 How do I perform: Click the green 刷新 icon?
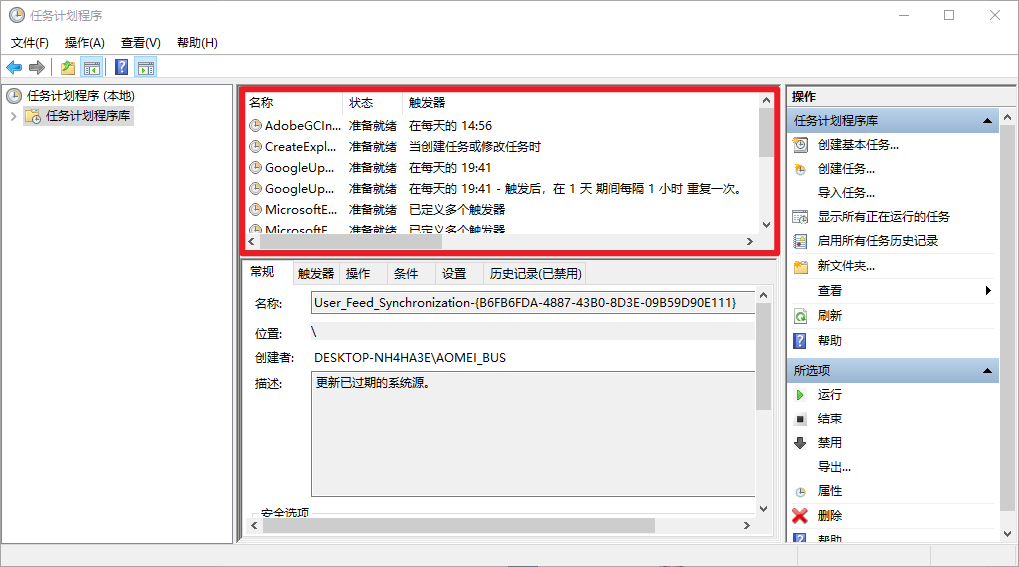pos(801,316)
